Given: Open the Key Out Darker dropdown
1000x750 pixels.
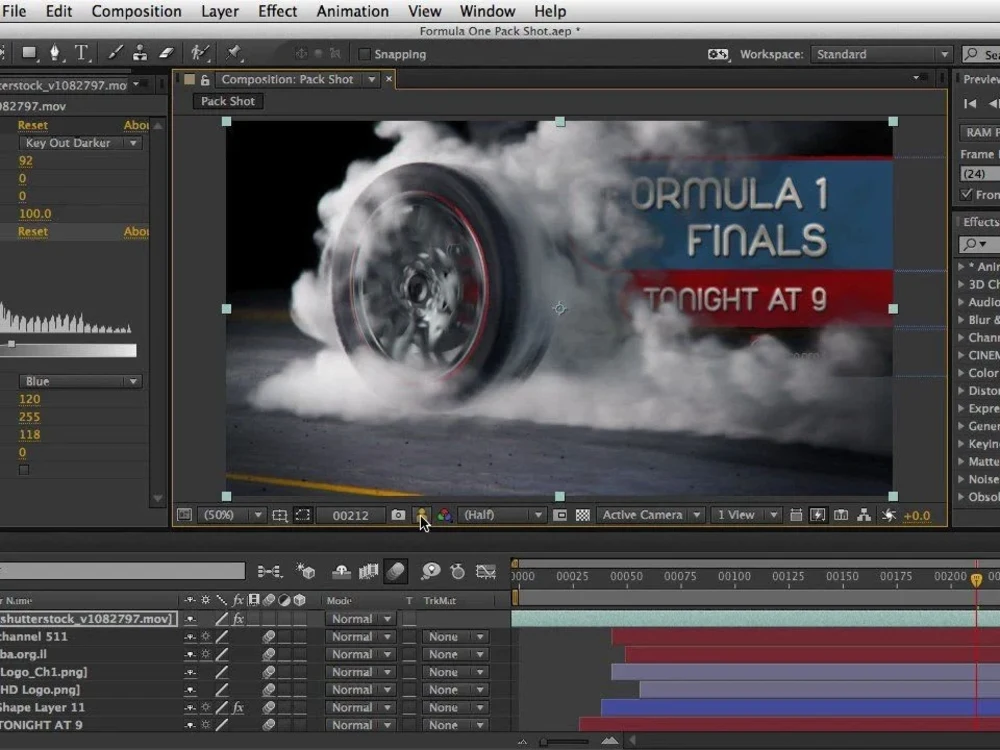Looking at the screenshot, I should [x=80, y=143].
